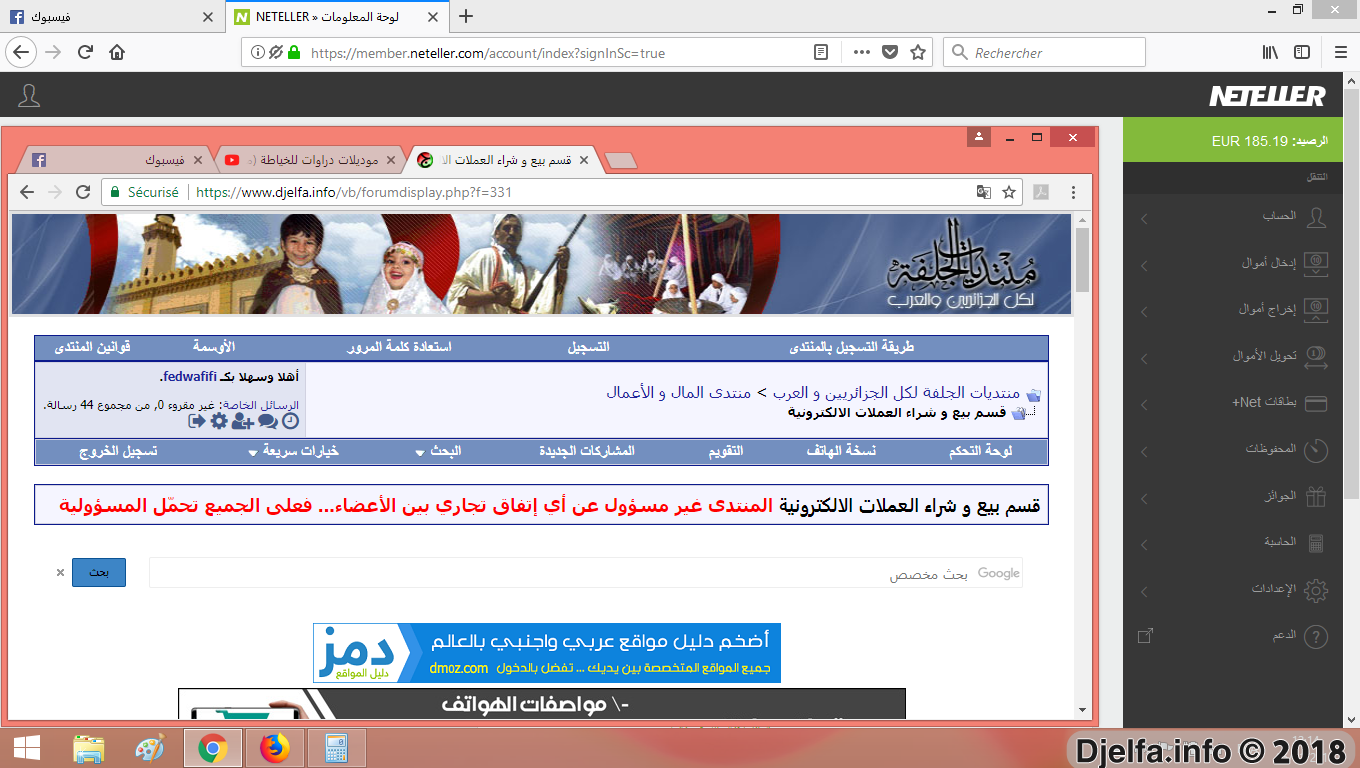Open Firefox page actions three-dots menu
Viewport: 1360px width, 768px height.
pos(862,53)
